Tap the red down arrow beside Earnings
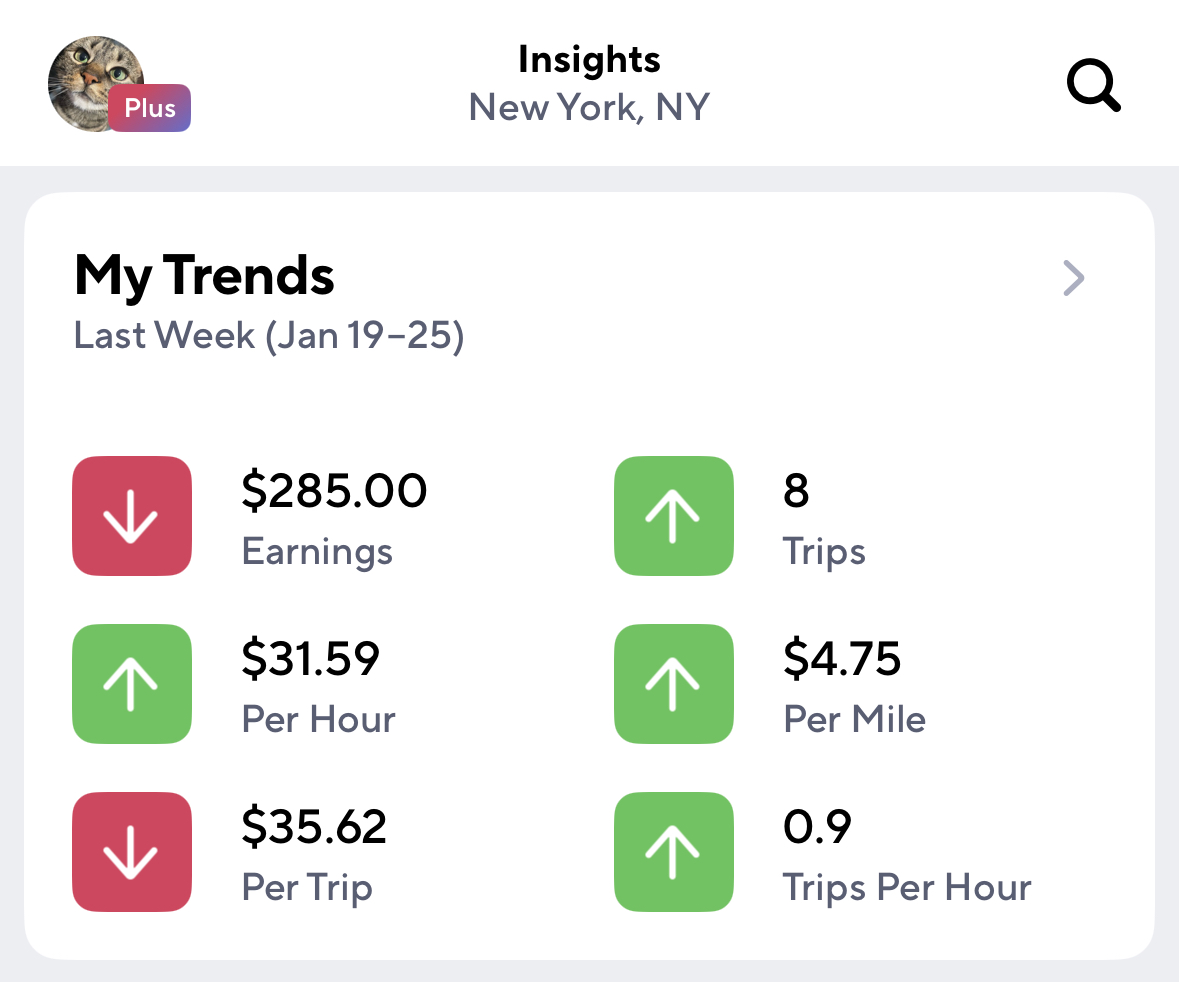The height and width of the screenshot is (982, 1179). pos(132,516)
